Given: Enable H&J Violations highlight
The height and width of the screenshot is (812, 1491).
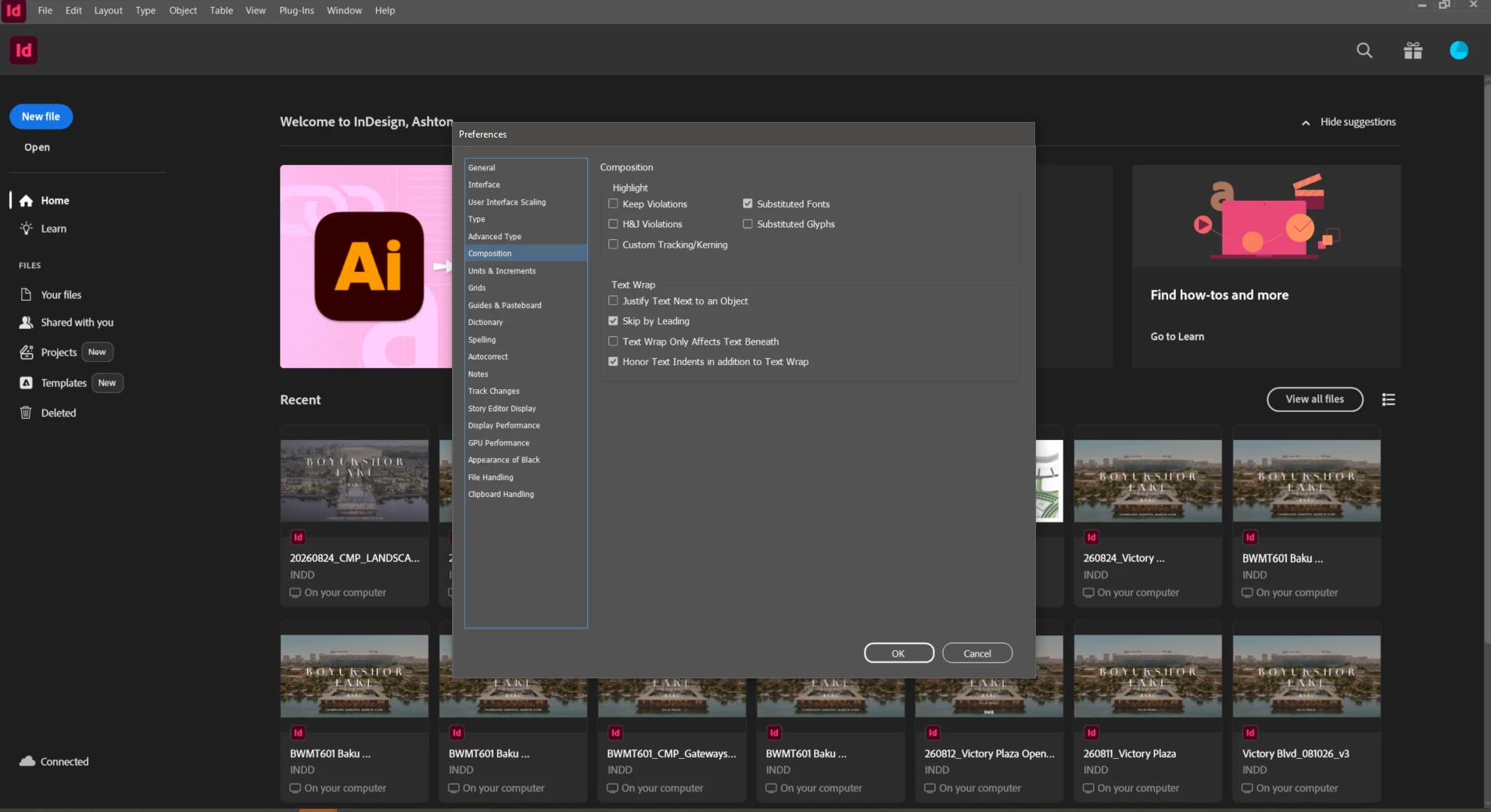Looking at the screenshot, I should 613,224.
